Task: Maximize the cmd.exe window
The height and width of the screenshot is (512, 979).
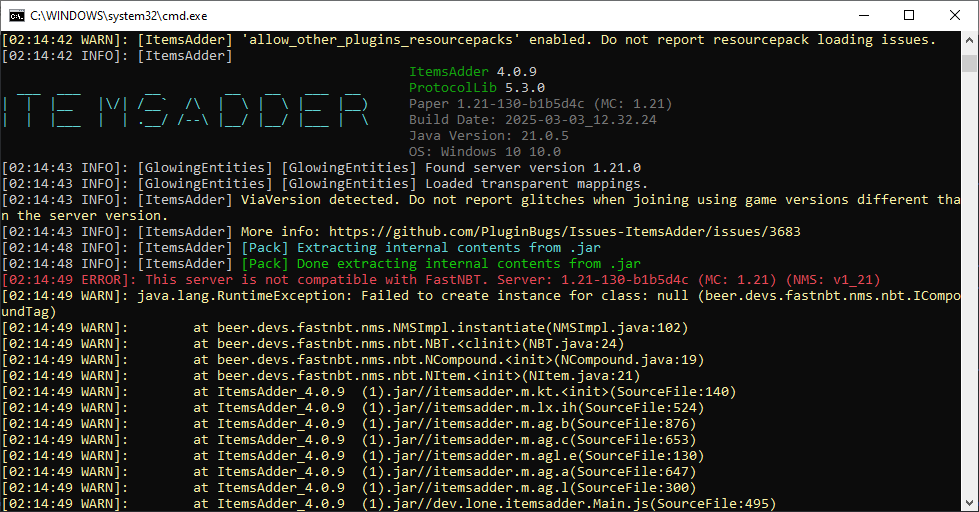Action: pos(909,16)
